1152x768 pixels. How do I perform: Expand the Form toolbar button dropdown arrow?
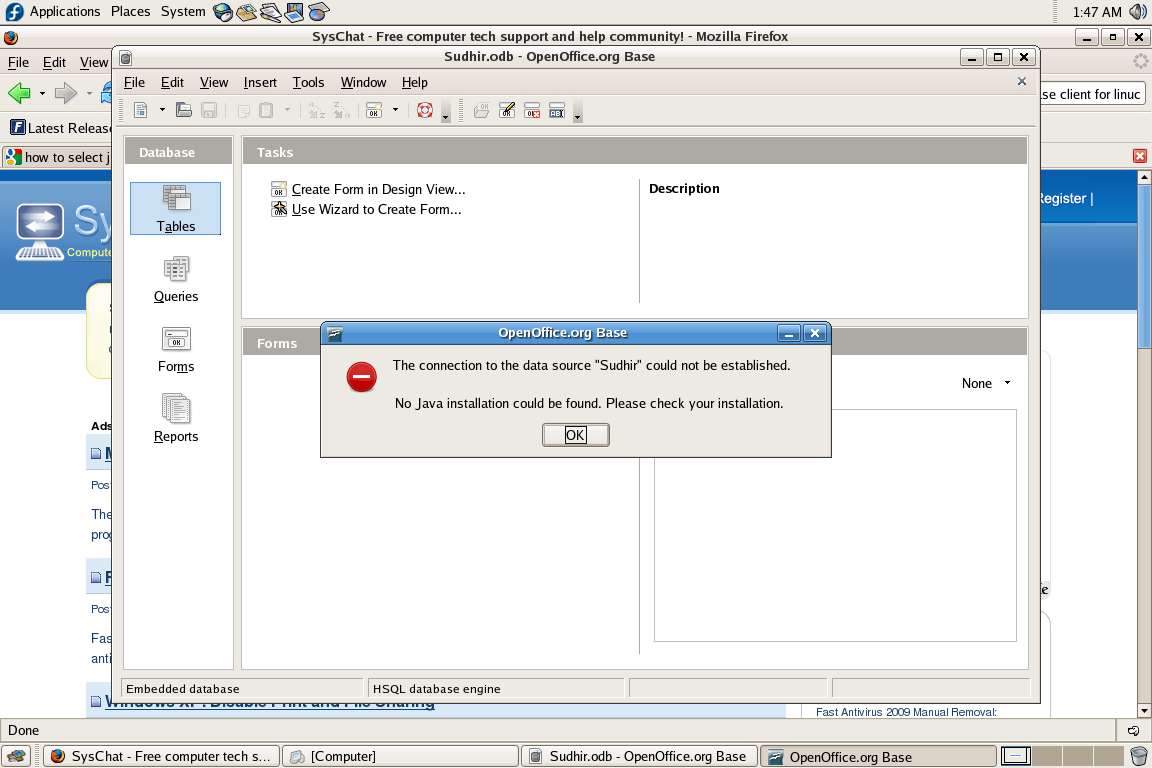coord(395,110)
